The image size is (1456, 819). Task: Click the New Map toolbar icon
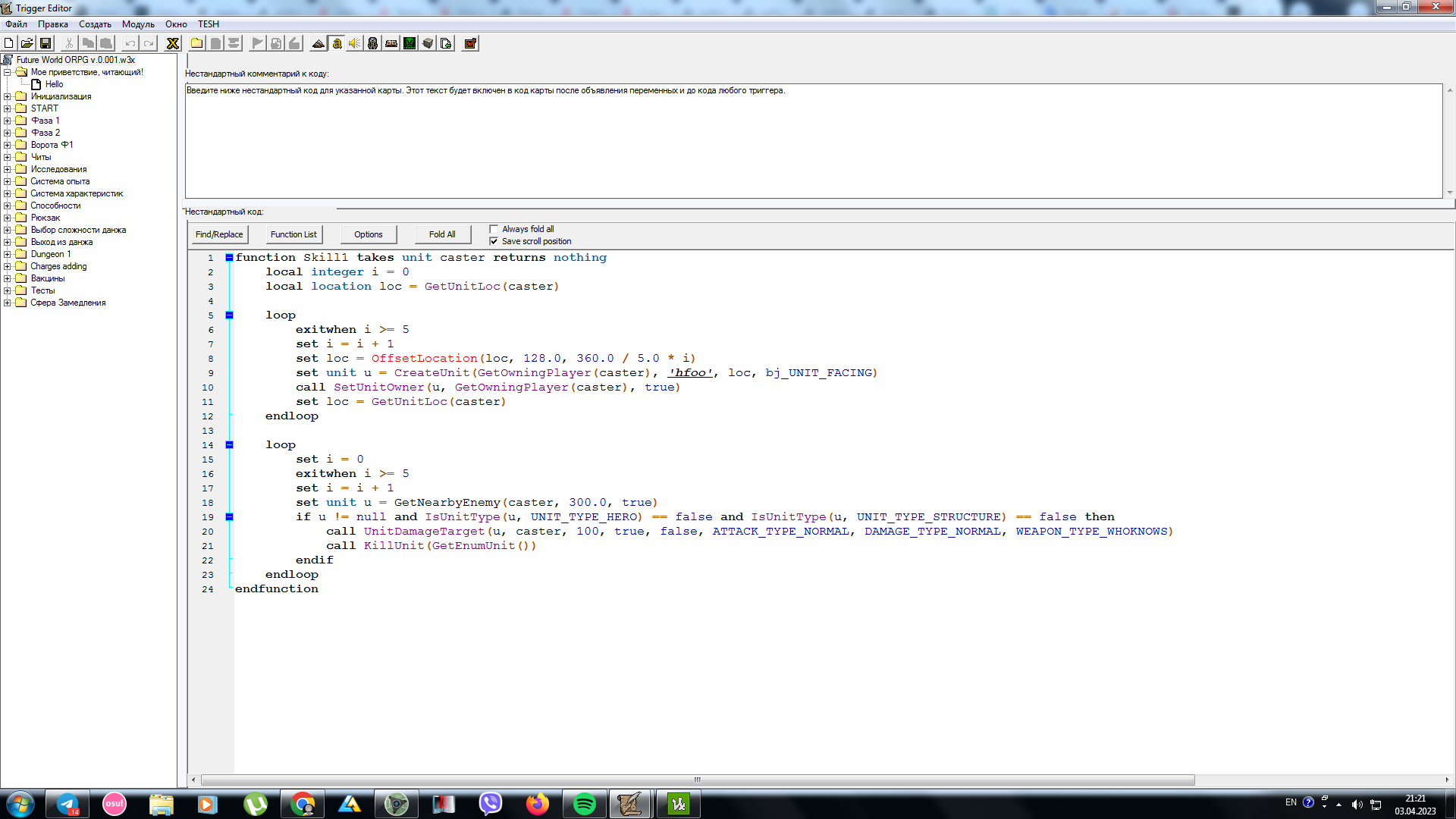click(x=9, y=43)
